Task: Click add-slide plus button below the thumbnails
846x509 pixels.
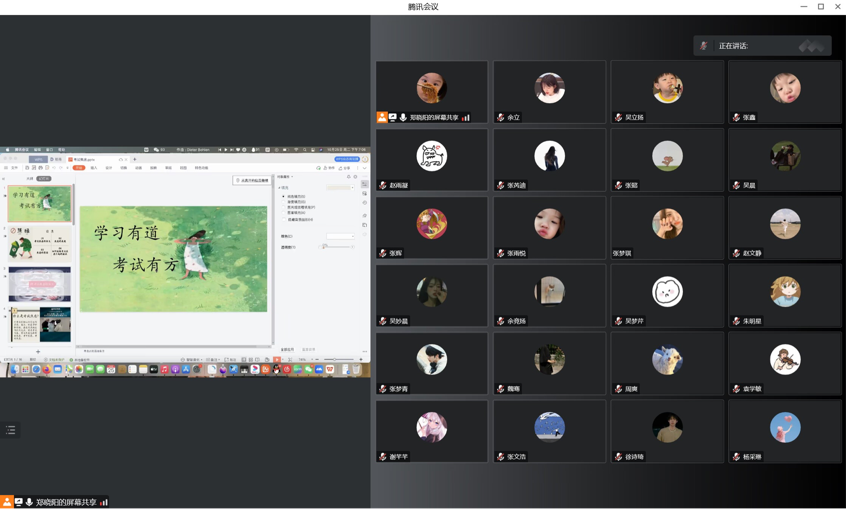Action: [x=38, y=351]
